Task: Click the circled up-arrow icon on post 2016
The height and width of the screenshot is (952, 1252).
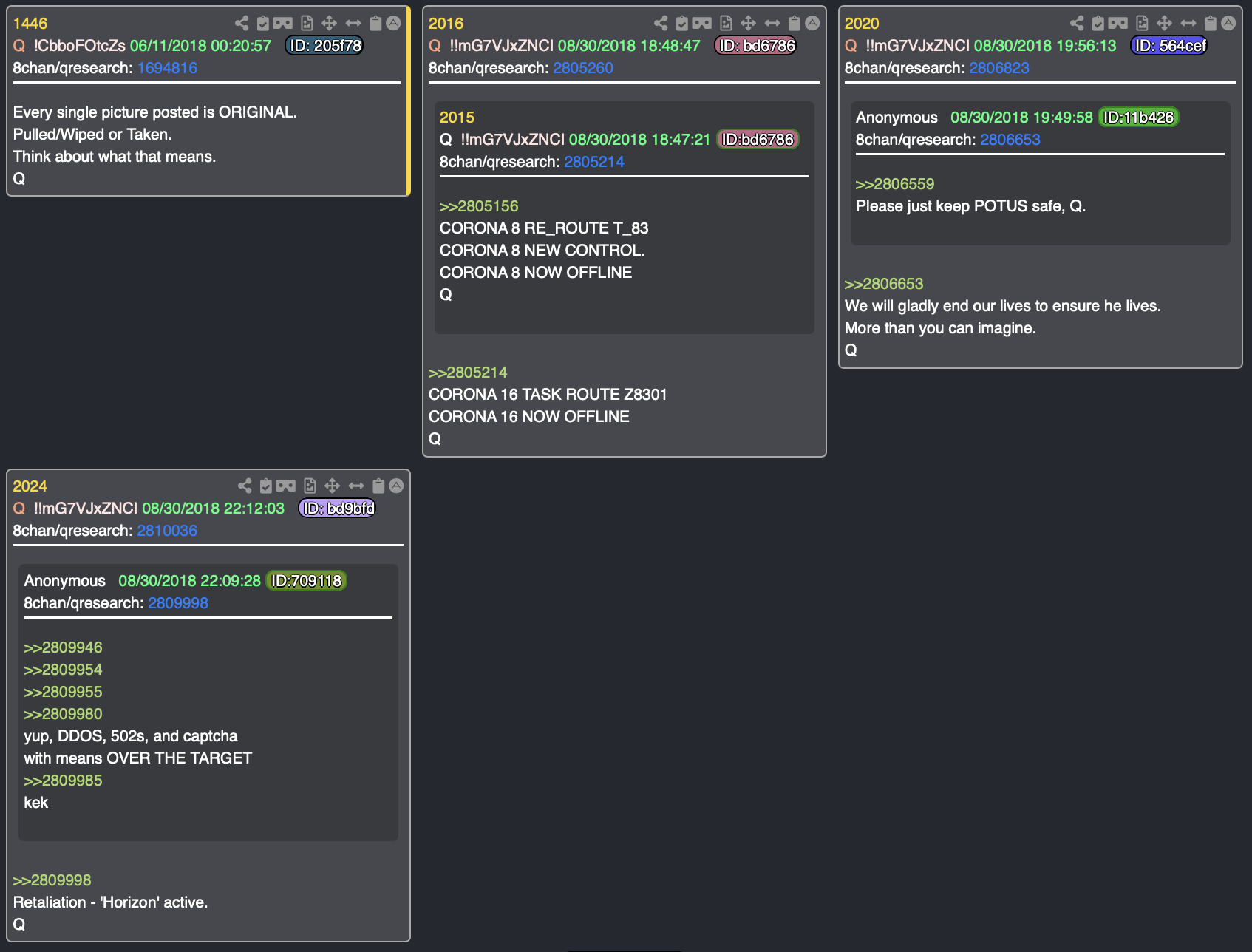Action: coord(812,23)
